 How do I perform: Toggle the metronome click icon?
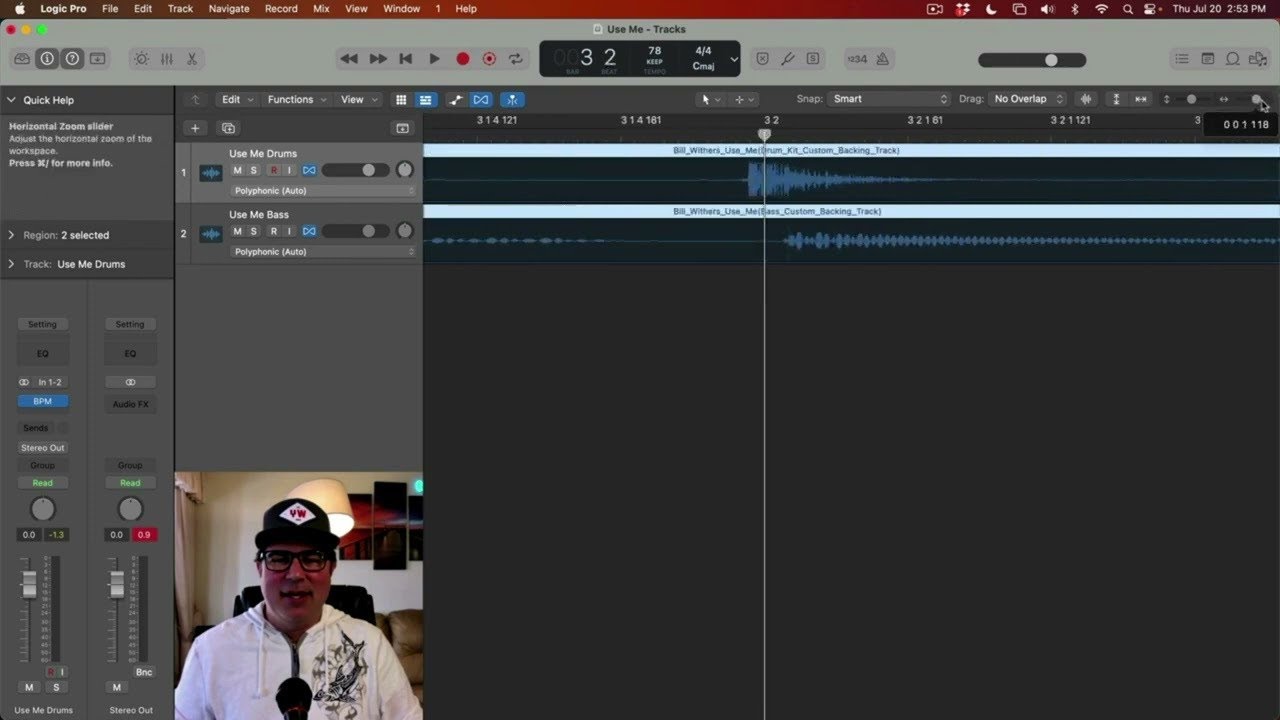pos(883,59)
